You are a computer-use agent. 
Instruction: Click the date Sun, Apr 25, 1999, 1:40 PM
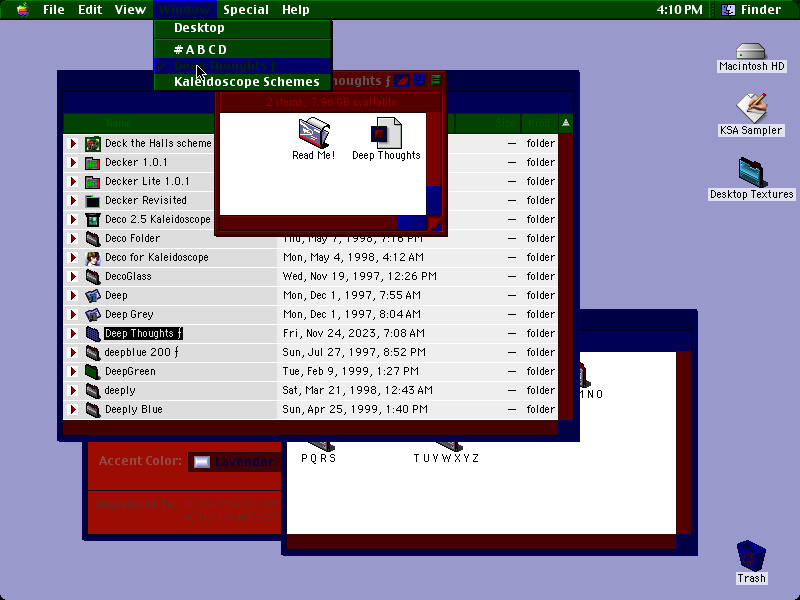pyautogui.click(x=355, y=409)
